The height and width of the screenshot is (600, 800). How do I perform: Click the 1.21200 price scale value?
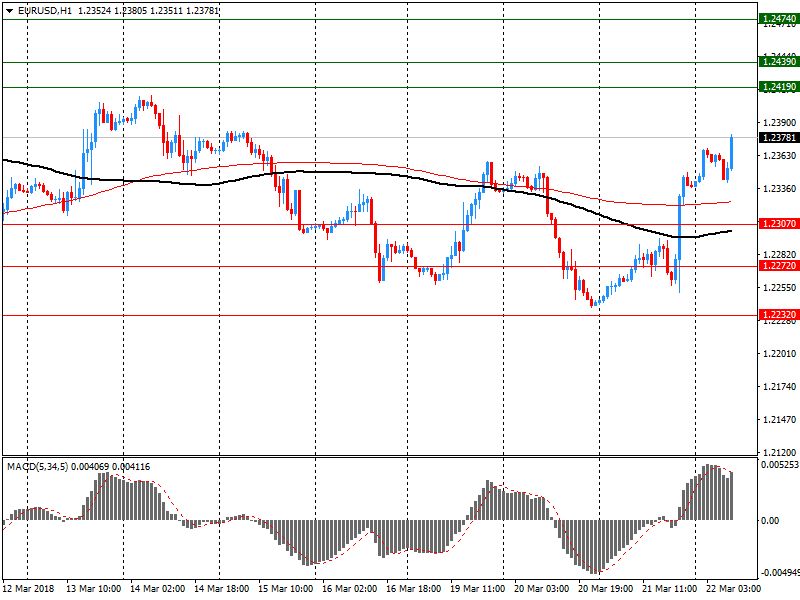(x=780, y=453)
